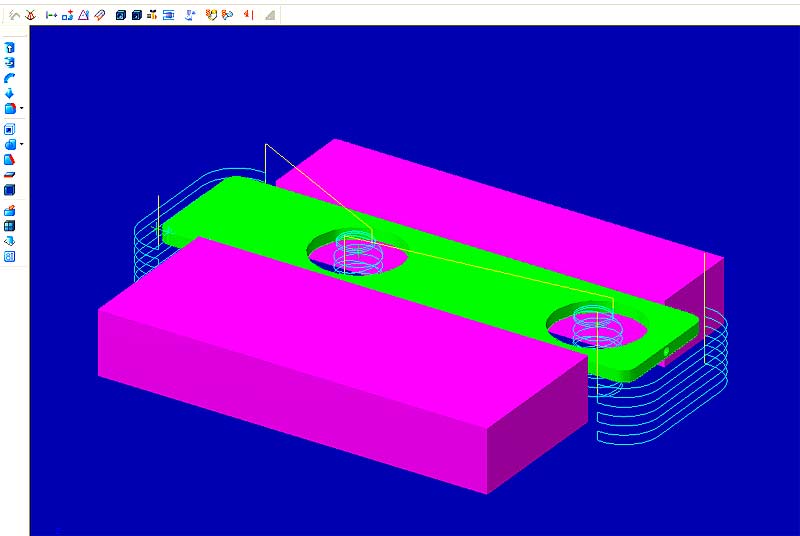The image size is (800, 536).
Task: Click the flat red and blue slab icon
Action: 10,175
